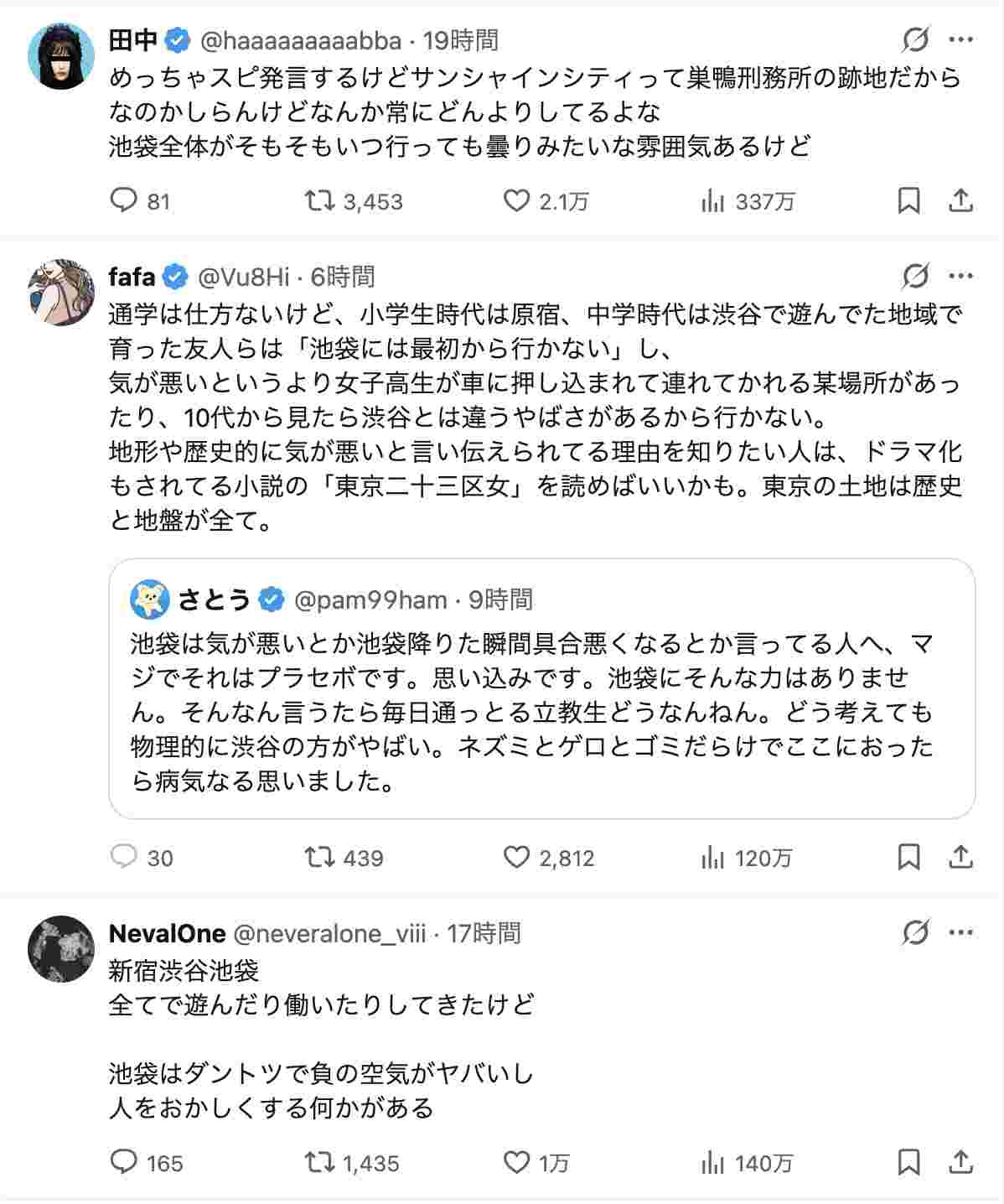The image size is (1004, 1204).
Task: Share NevalOne's tweet via share icon
Action: point(961,1162)
